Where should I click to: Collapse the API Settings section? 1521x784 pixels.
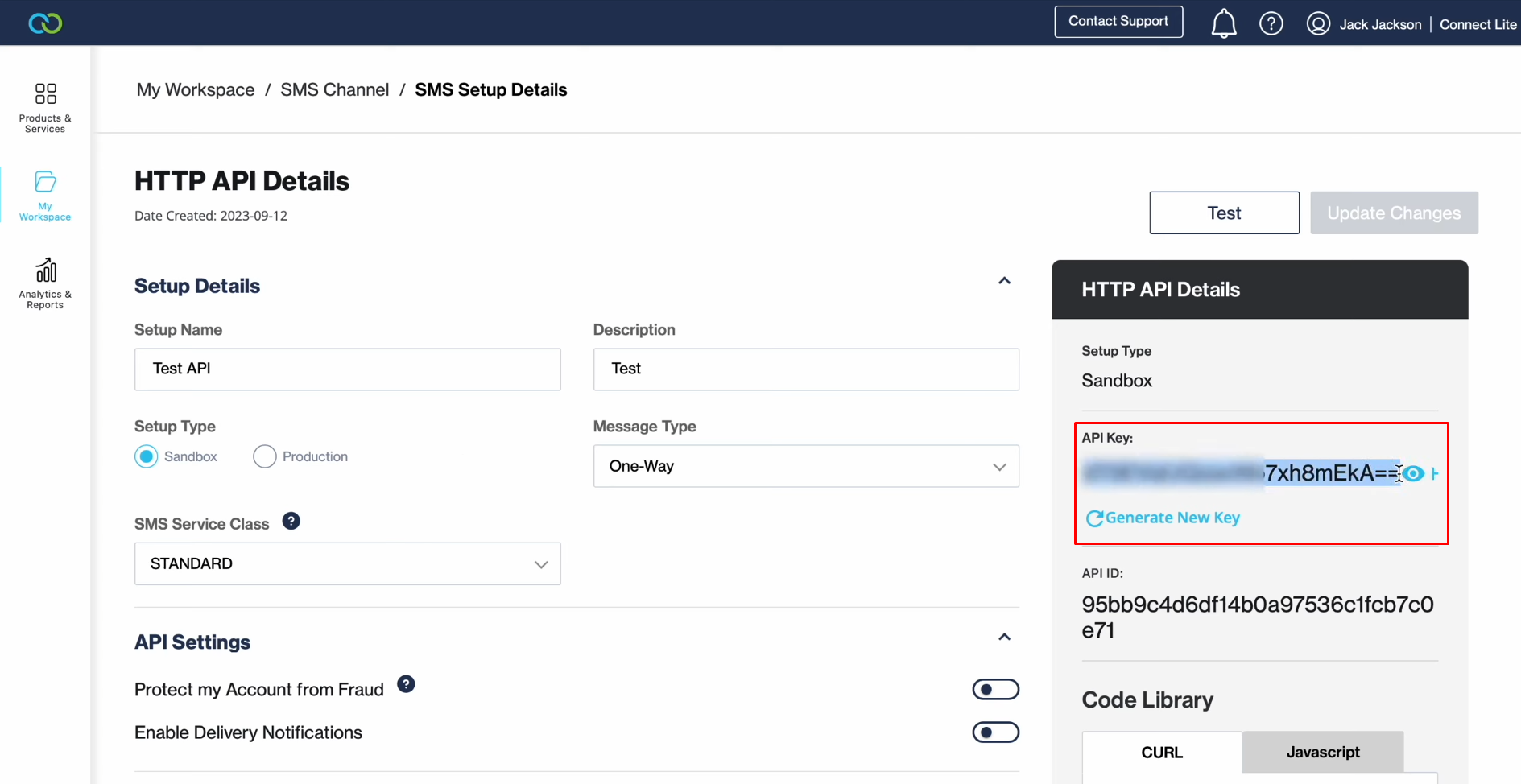[1004, 637]
